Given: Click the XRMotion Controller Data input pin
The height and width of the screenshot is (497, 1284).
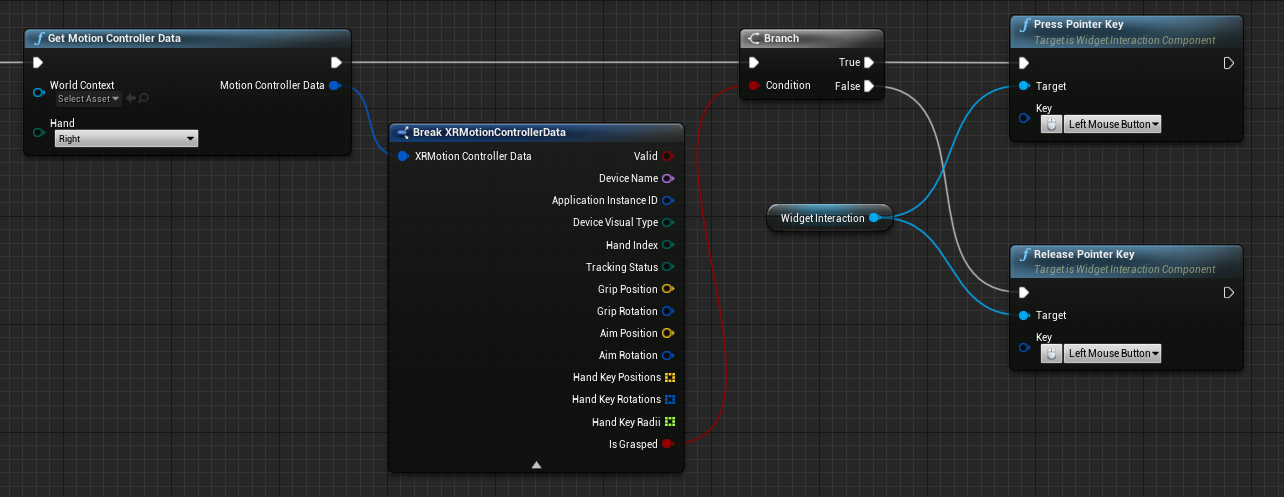Looking at the screenshot, I should point(403,156).
